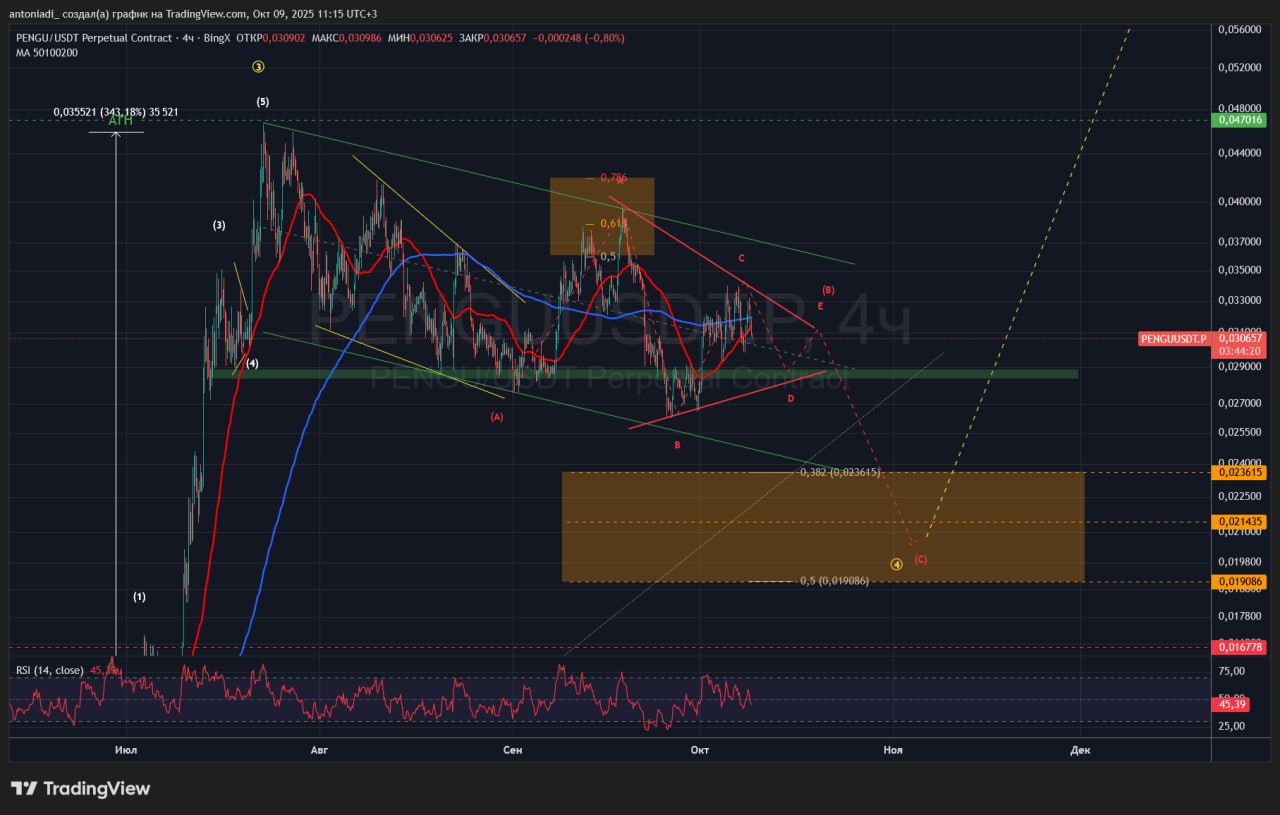Click the PENGUUSDT.P current price tag
The height and width of the screenshot is (815, 1280).
[x=1174, y=339]
